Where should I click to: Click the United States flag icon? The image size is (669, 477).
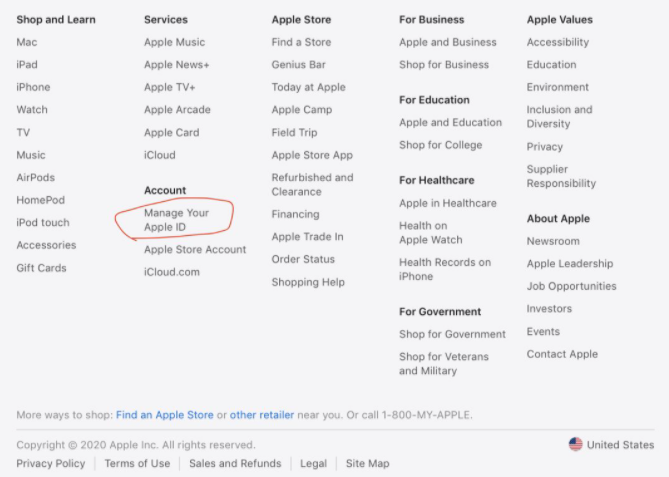coord(575,444)
